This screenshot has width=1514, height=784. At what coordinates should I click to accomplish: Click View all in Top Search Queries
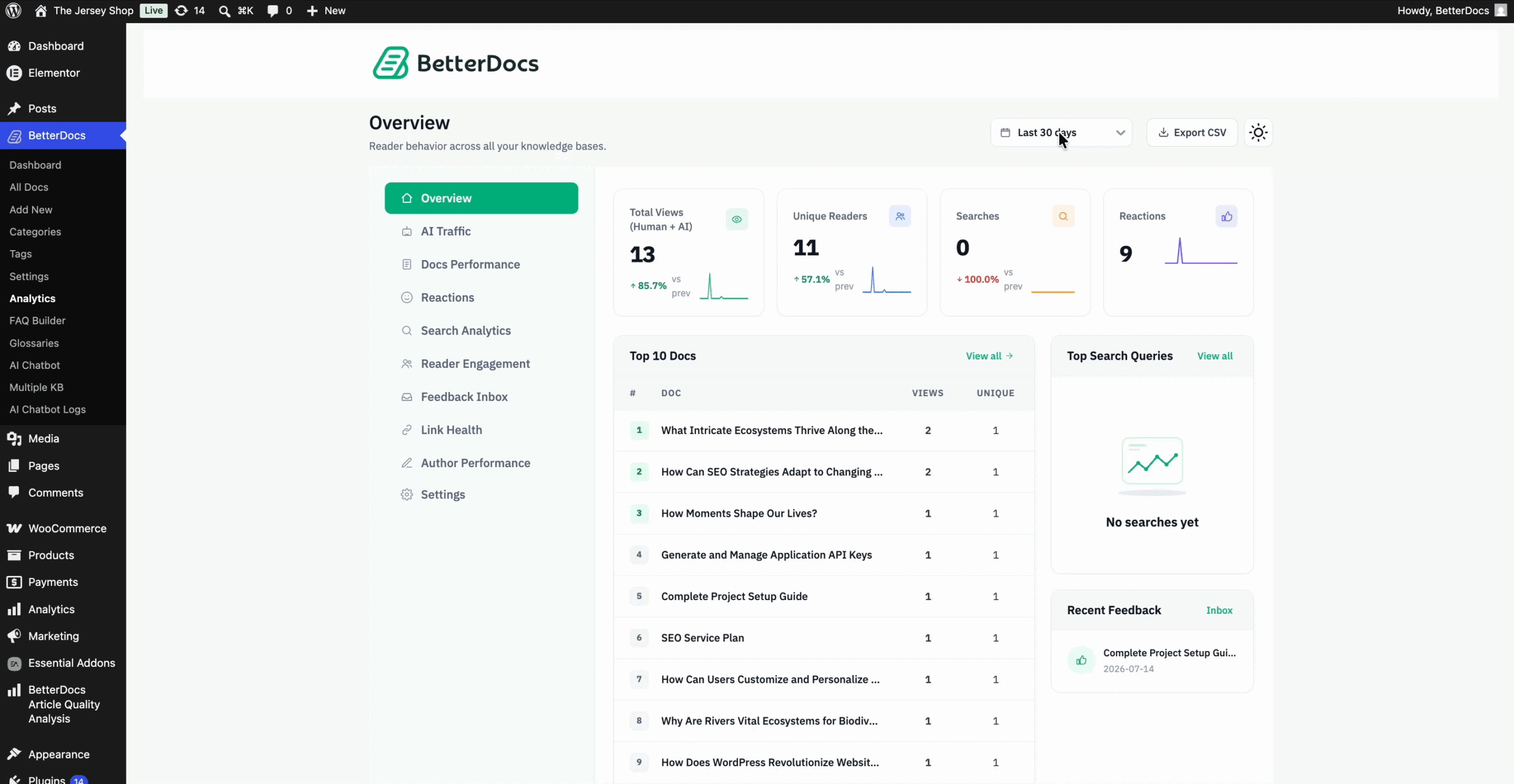1215,356
